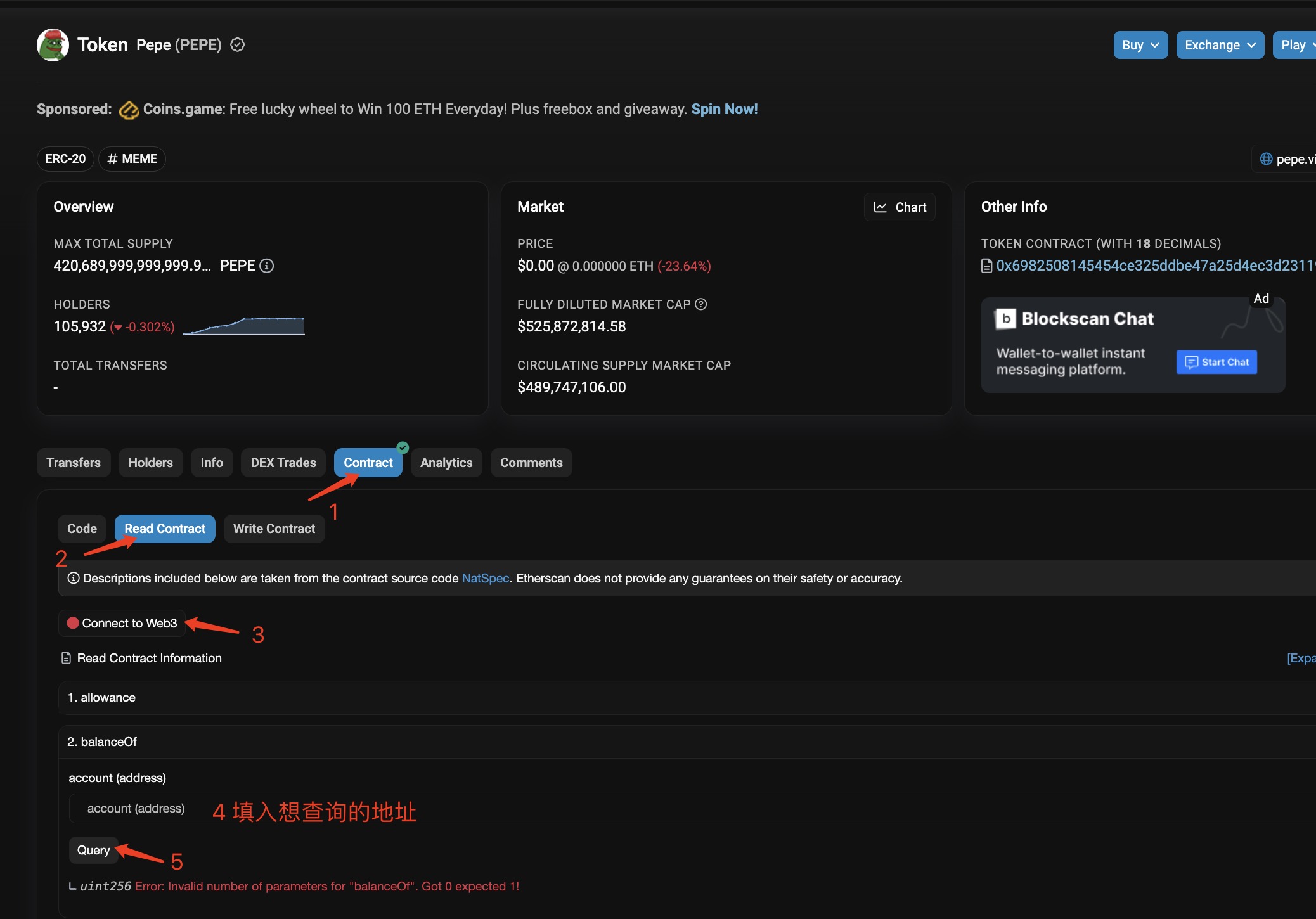Open the Exchange dropdown menu
The height and width of the screenshot is (919, 1316).
[1220, 45]
